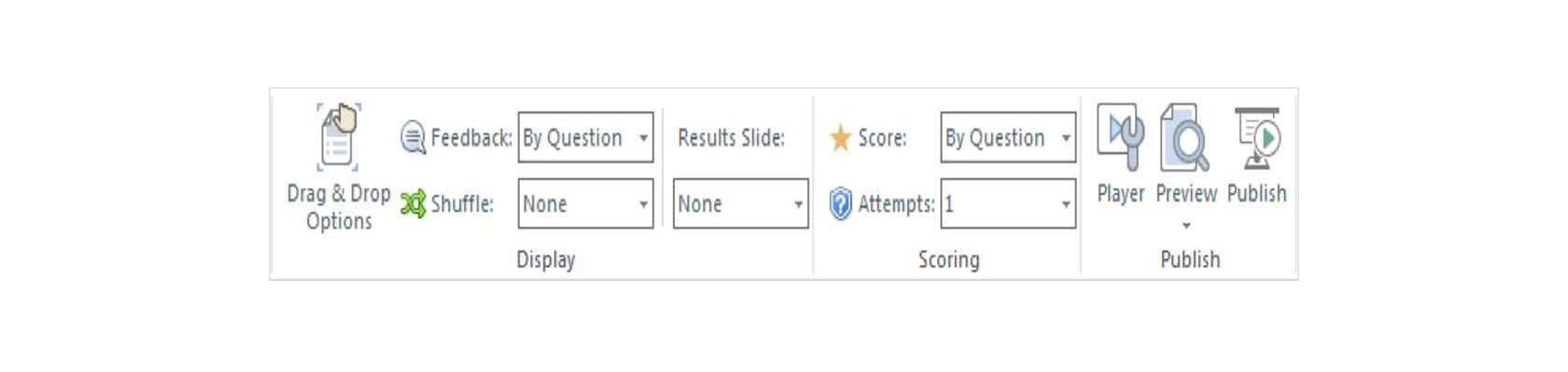
Task: Click the Feedback By Question combo box text
Action: click(x=572, y=138)
